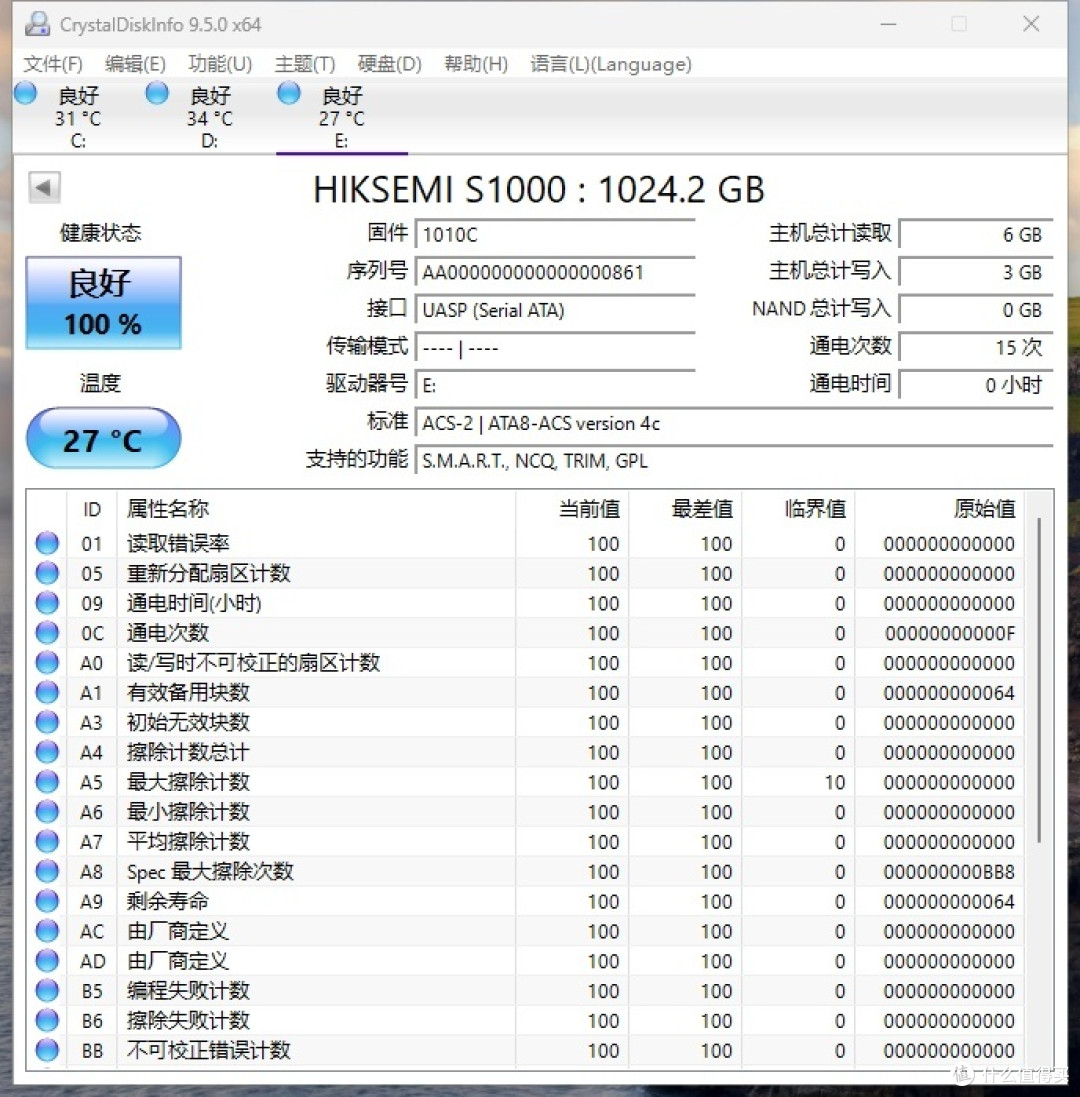Open the 语言(L)(Language) menu

point(611,64)
